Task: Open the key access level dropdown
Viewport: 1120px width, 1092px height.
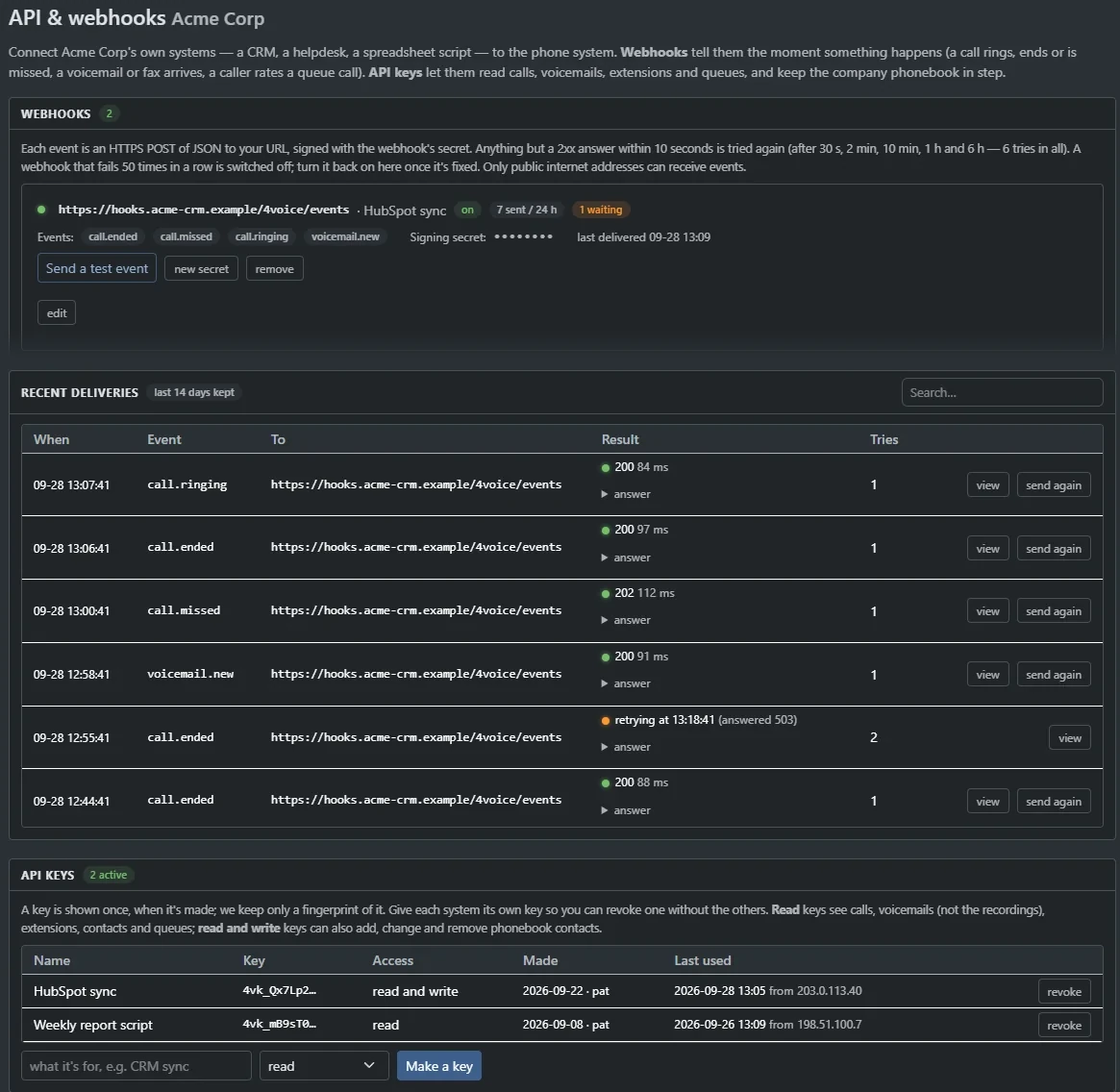Action: point(324,1066)
